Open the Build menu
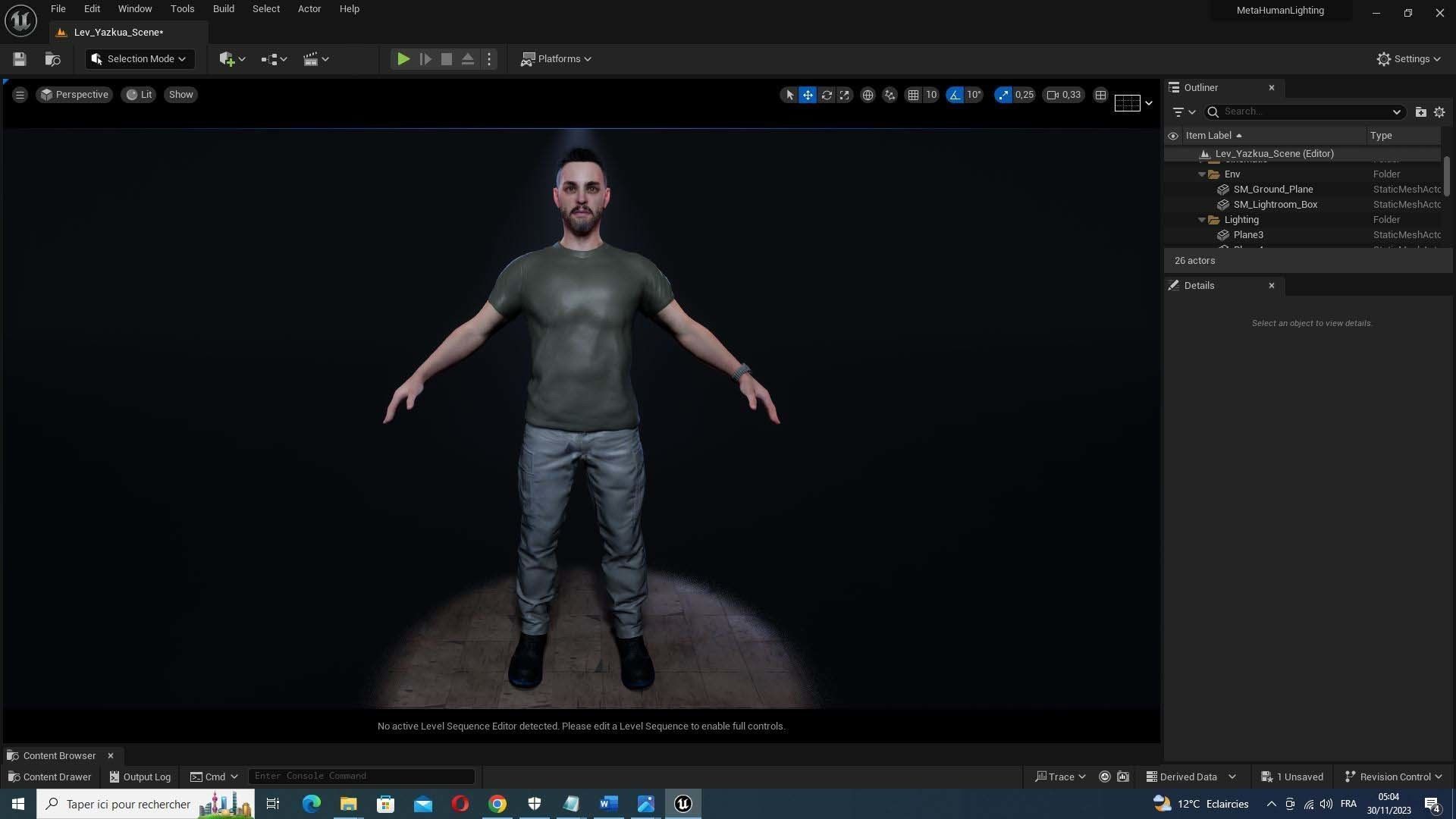This screenshot has width=1456, height=819. [x=223, y=9]
